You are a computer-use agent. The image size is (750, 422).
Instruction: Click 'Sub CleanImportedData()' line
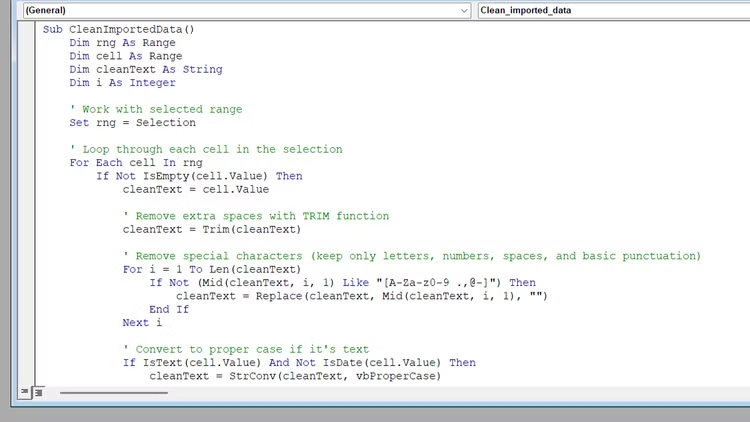(x=118, y=30)
